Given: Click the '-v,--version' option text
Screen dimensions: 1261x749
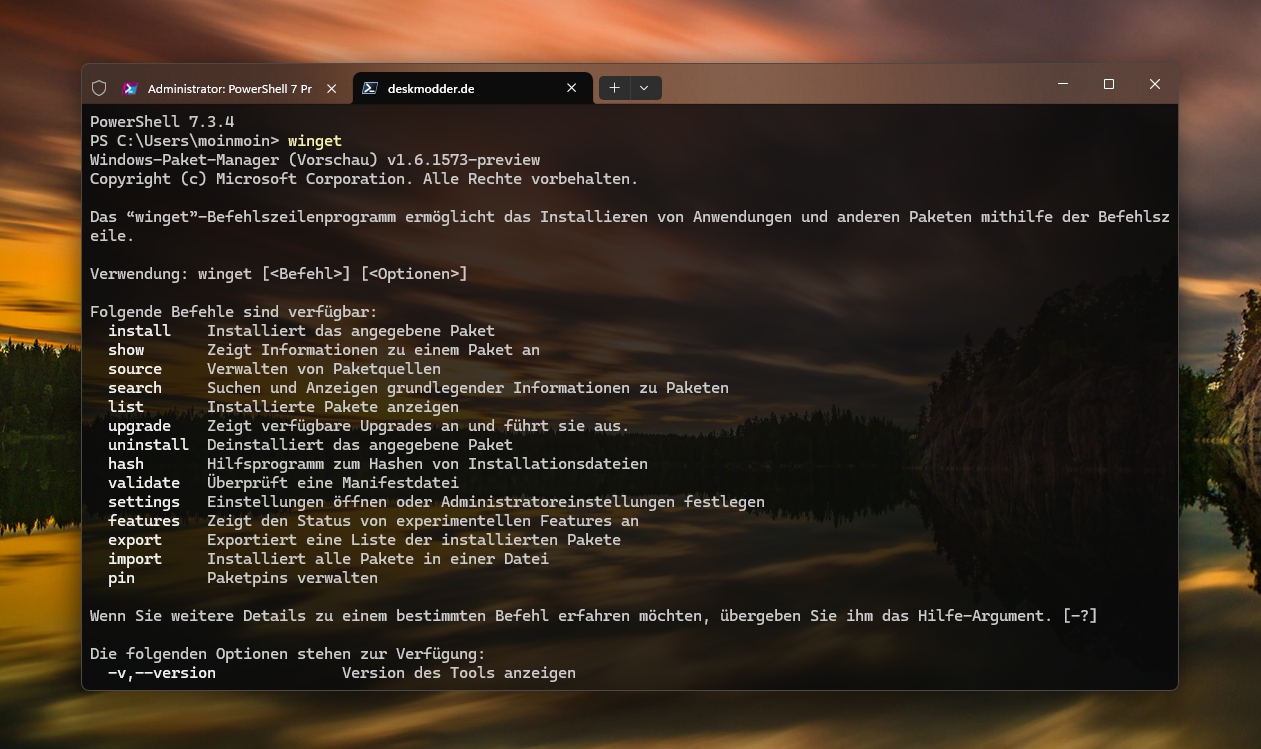Looking at the screenshot, I should point(162,673).
